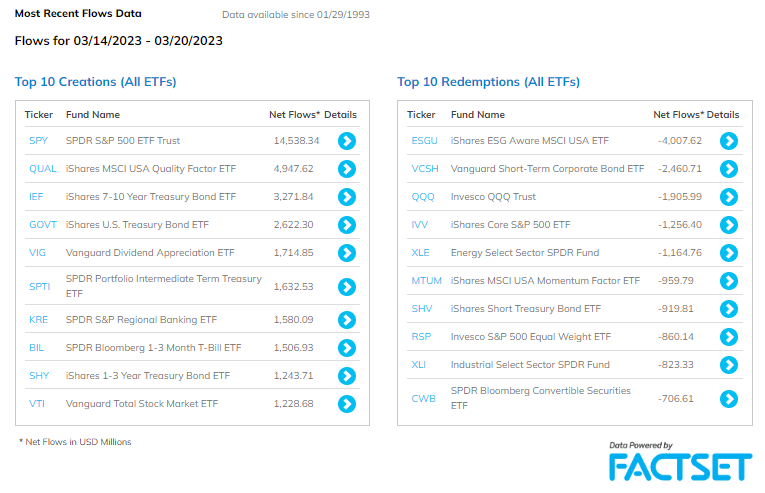This screenshot has width=765, height=493.
Task: Click SPDR S&P 500 ETF Trust name
Action: (x=123, y=141)
